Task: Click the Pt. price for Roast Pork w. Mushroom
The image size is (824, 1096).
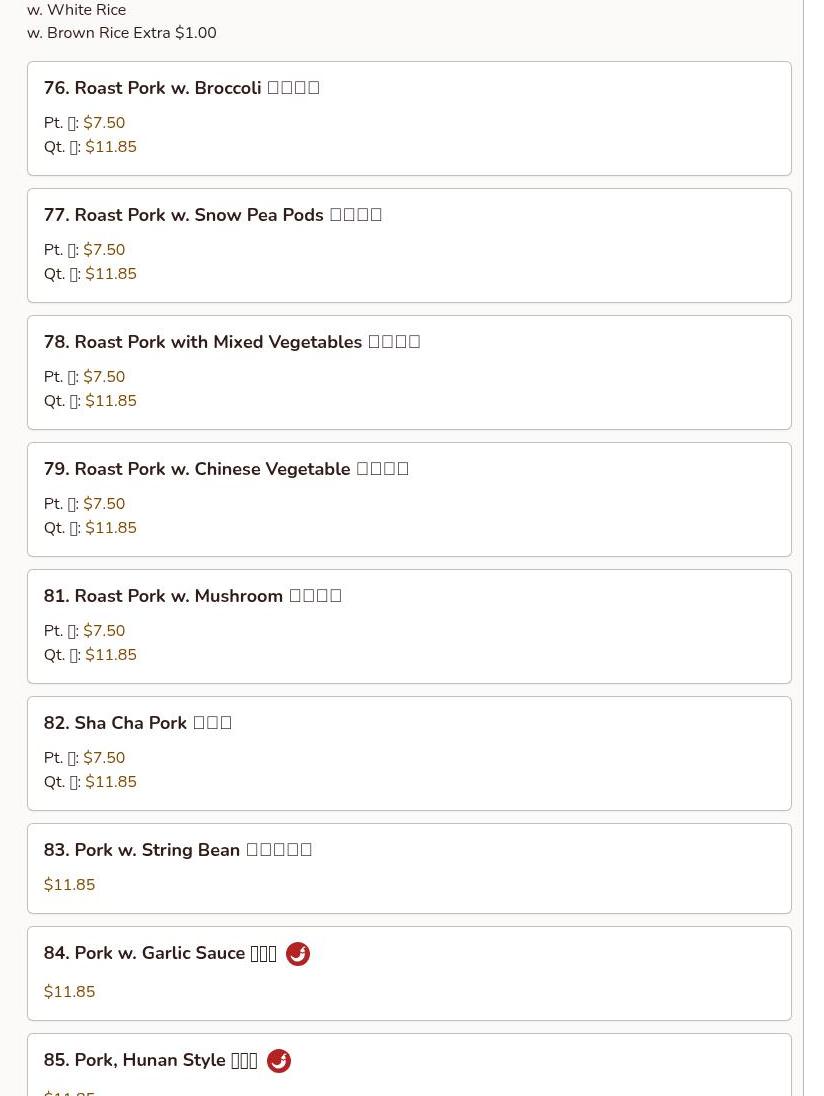Action: pyautogui.click(x=104, y=630)
